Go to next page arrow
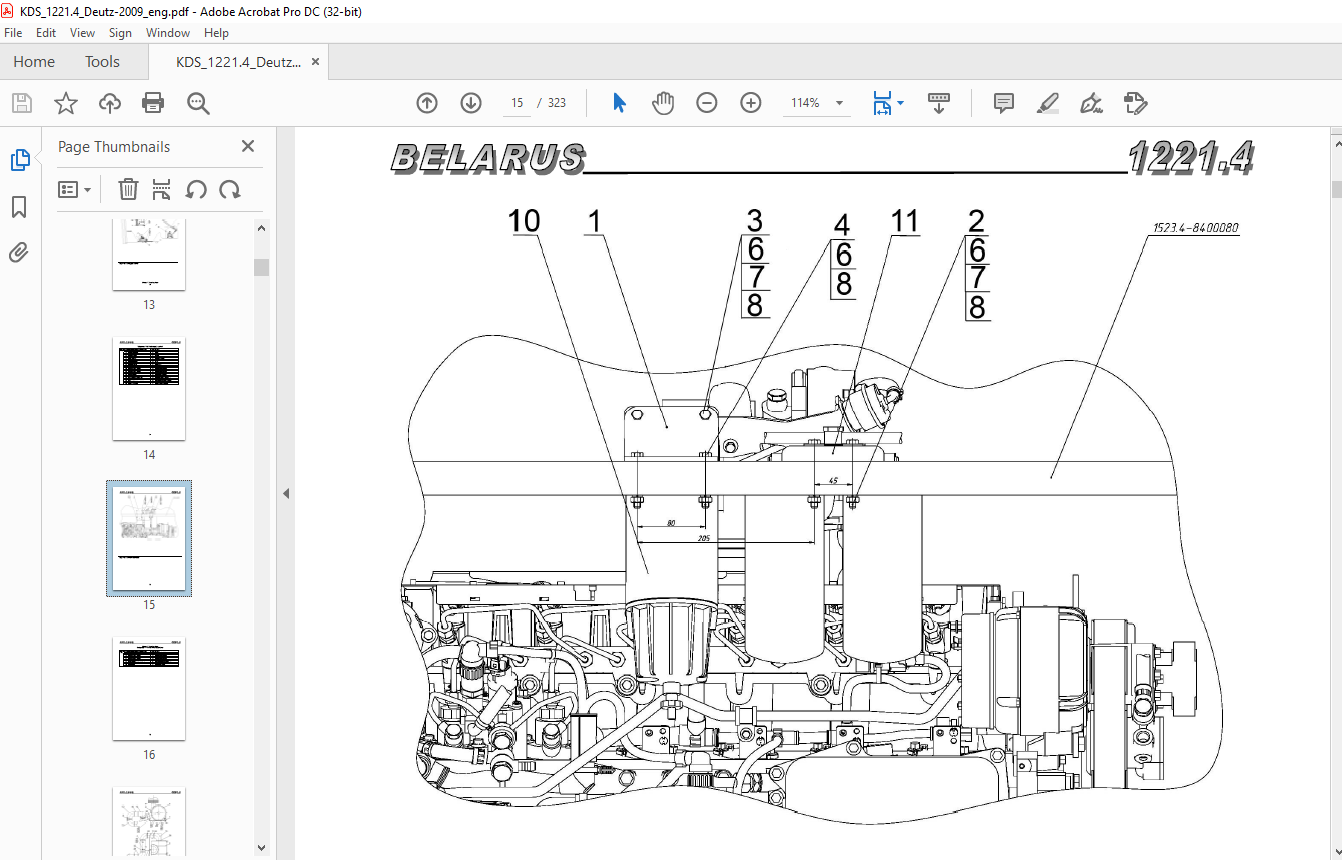The height and width of the screenshot is (860, 1342). click(471, 103)
